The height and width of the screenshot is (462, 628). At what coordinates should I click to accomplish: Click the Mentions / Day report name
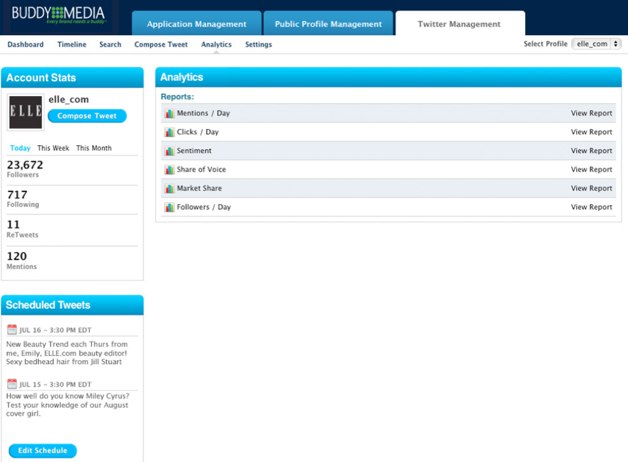point(203,113)
